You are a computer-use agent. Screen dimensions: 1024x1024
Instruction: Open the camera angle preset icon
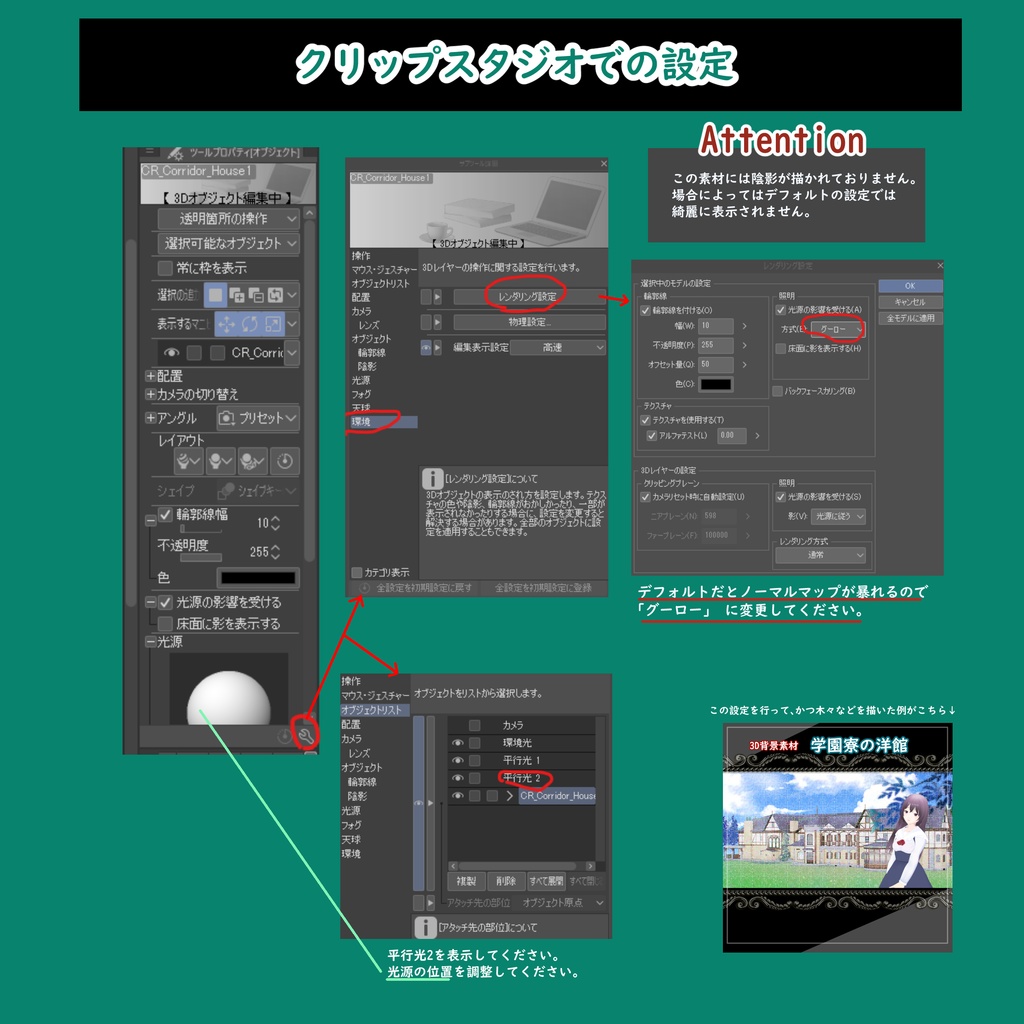[x=227, y=419]
